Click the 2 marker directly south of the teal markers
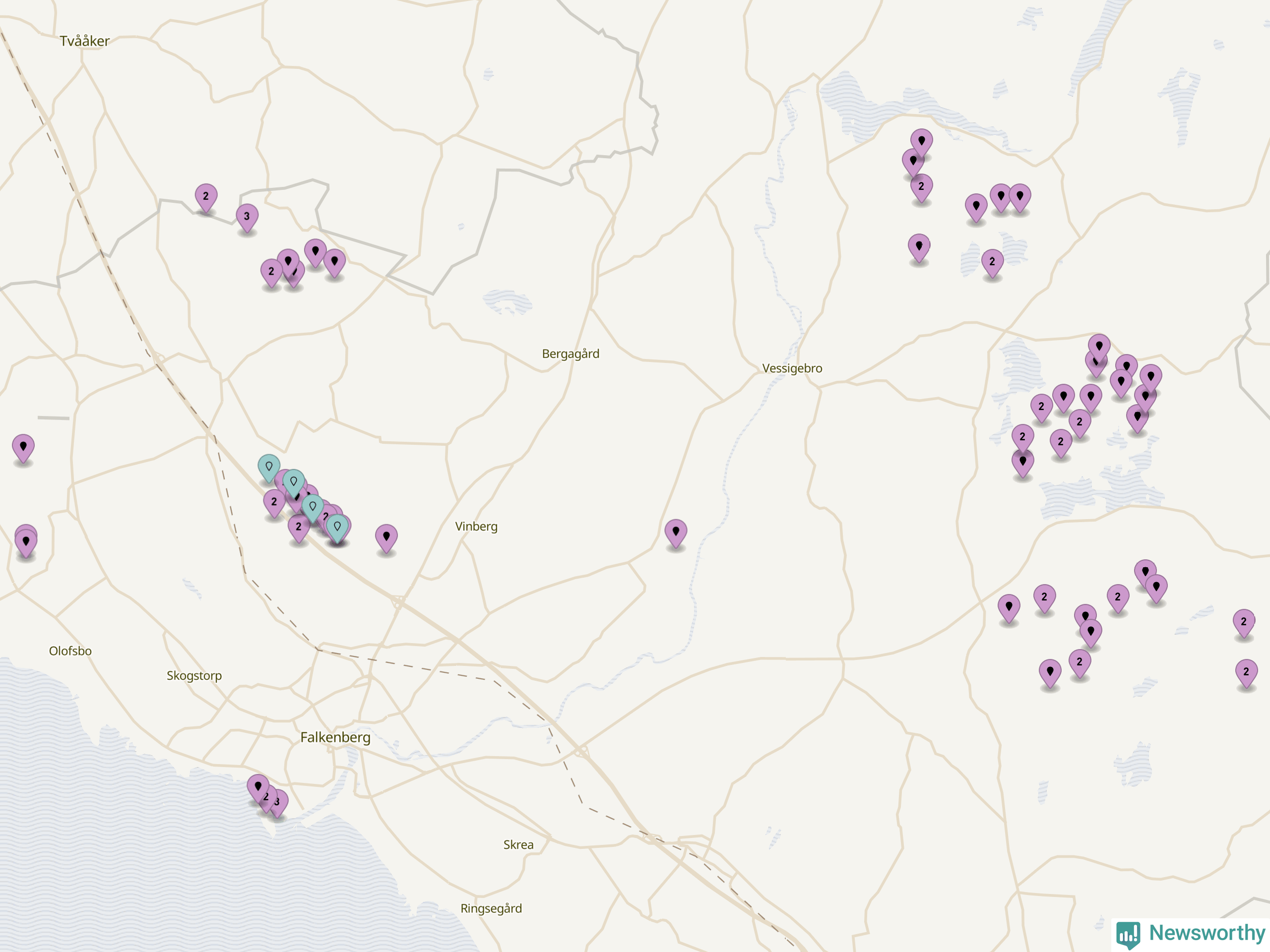This screenshot has height=952, width=1270. click(299, 529)
